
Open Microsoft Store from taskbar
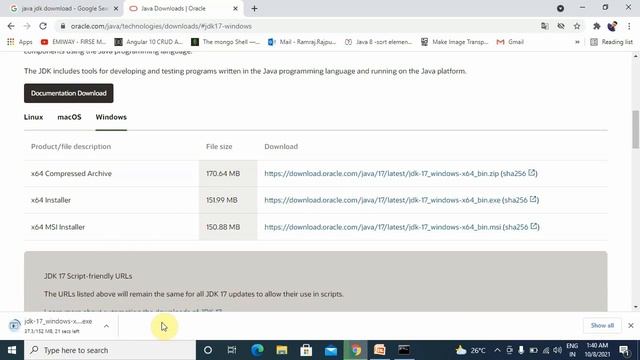coord(306,350)
